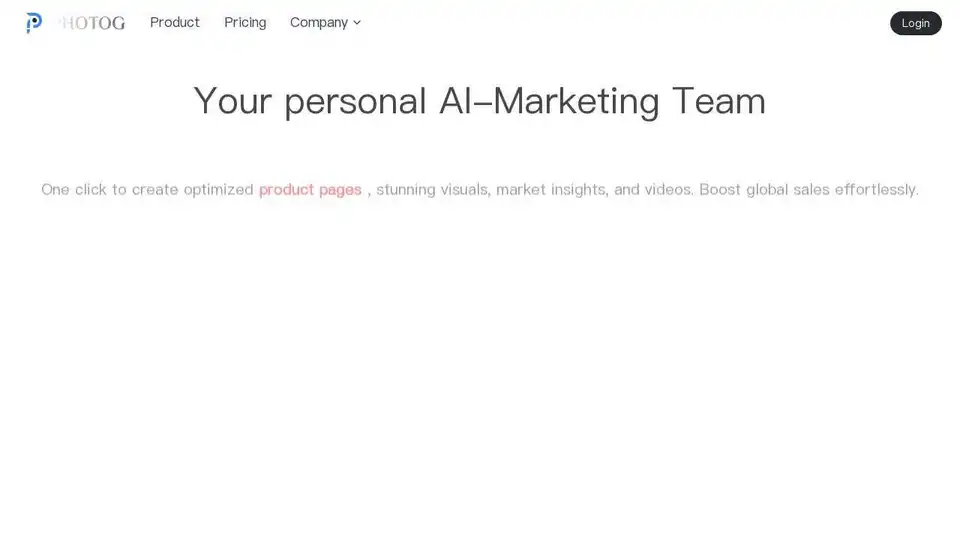The height and width of the screenshot is (540, 960).
Task: Click the blue Photog P logo icon
Action: pos(34,23)
